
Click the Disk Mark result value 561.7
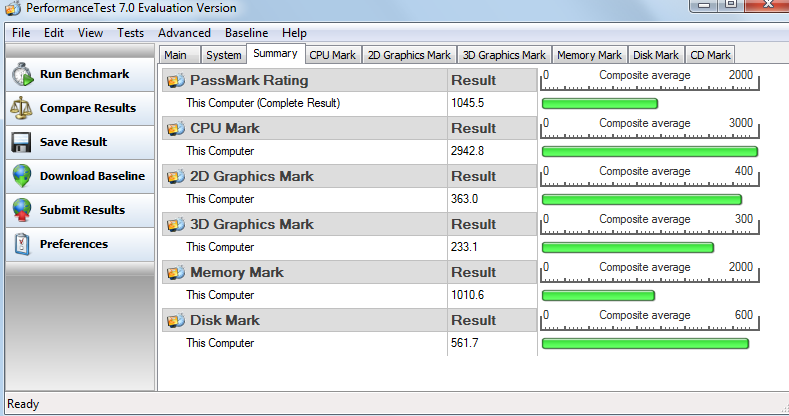(464, 343)
